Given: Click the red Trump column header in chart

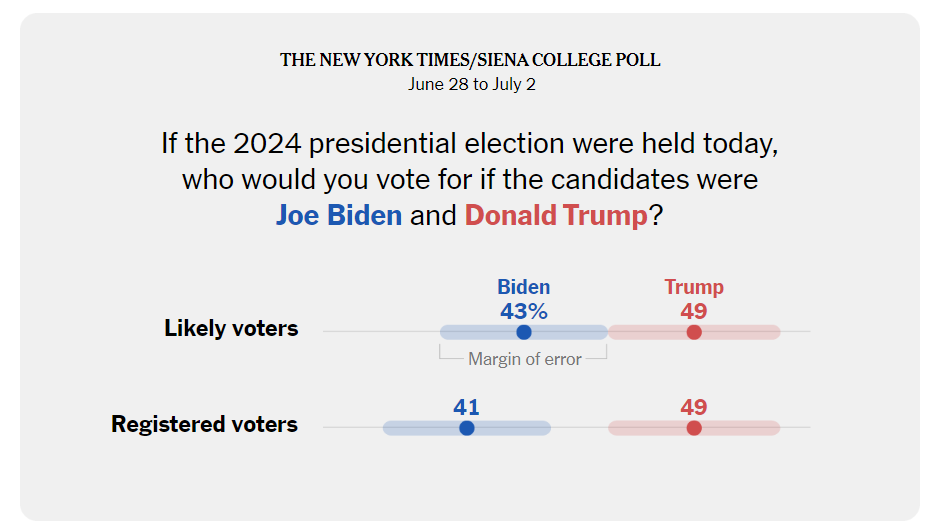Looking at the screenshot, I should (x=694, y=287).
